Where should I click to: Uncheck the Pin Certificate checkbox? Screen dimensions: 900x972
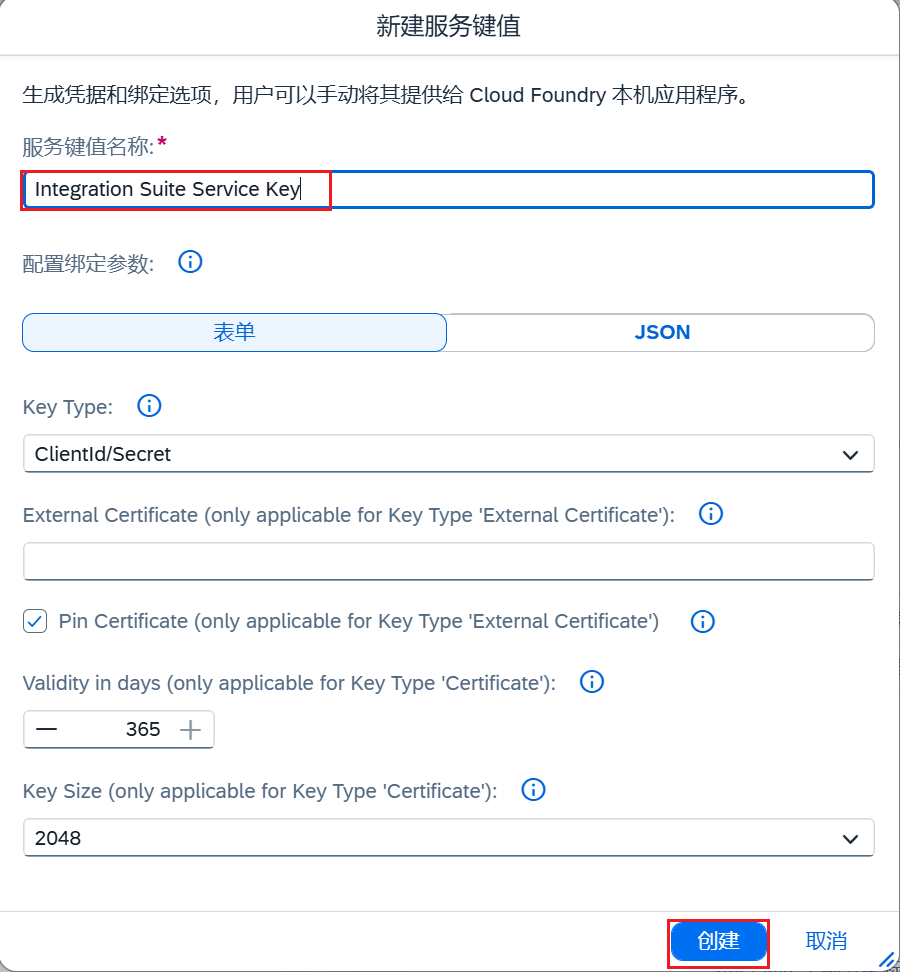click(35, 621)
